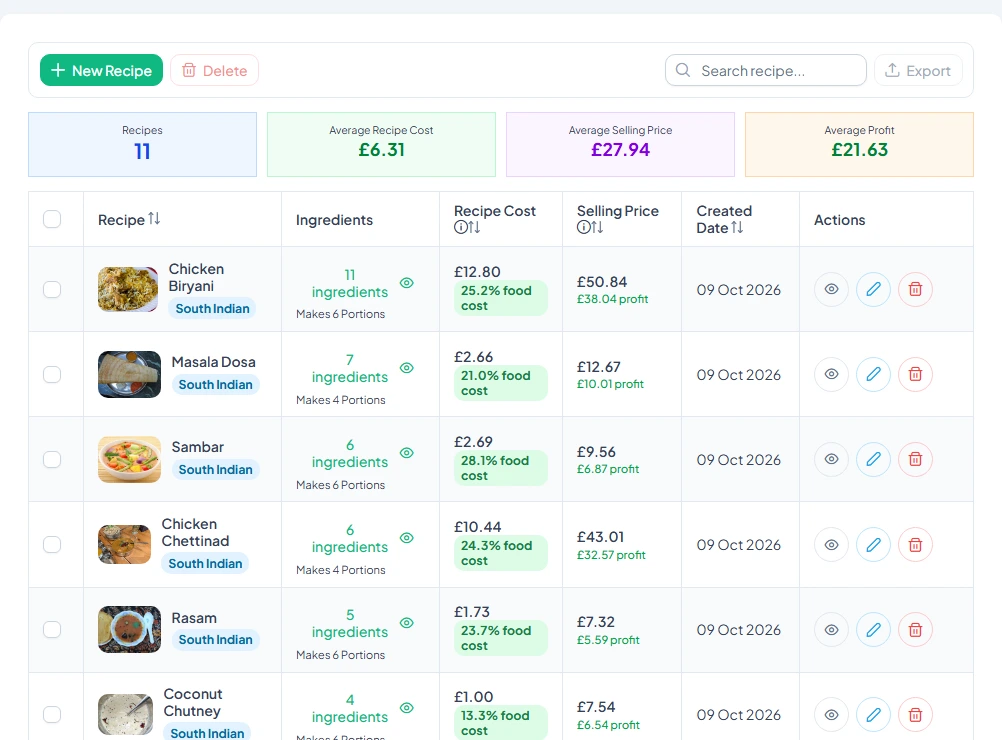This screenshot has height=740, width=1002.
Task: Edit Chicken Chettinad recipe pencil icon
Action: tap(874, 544)
